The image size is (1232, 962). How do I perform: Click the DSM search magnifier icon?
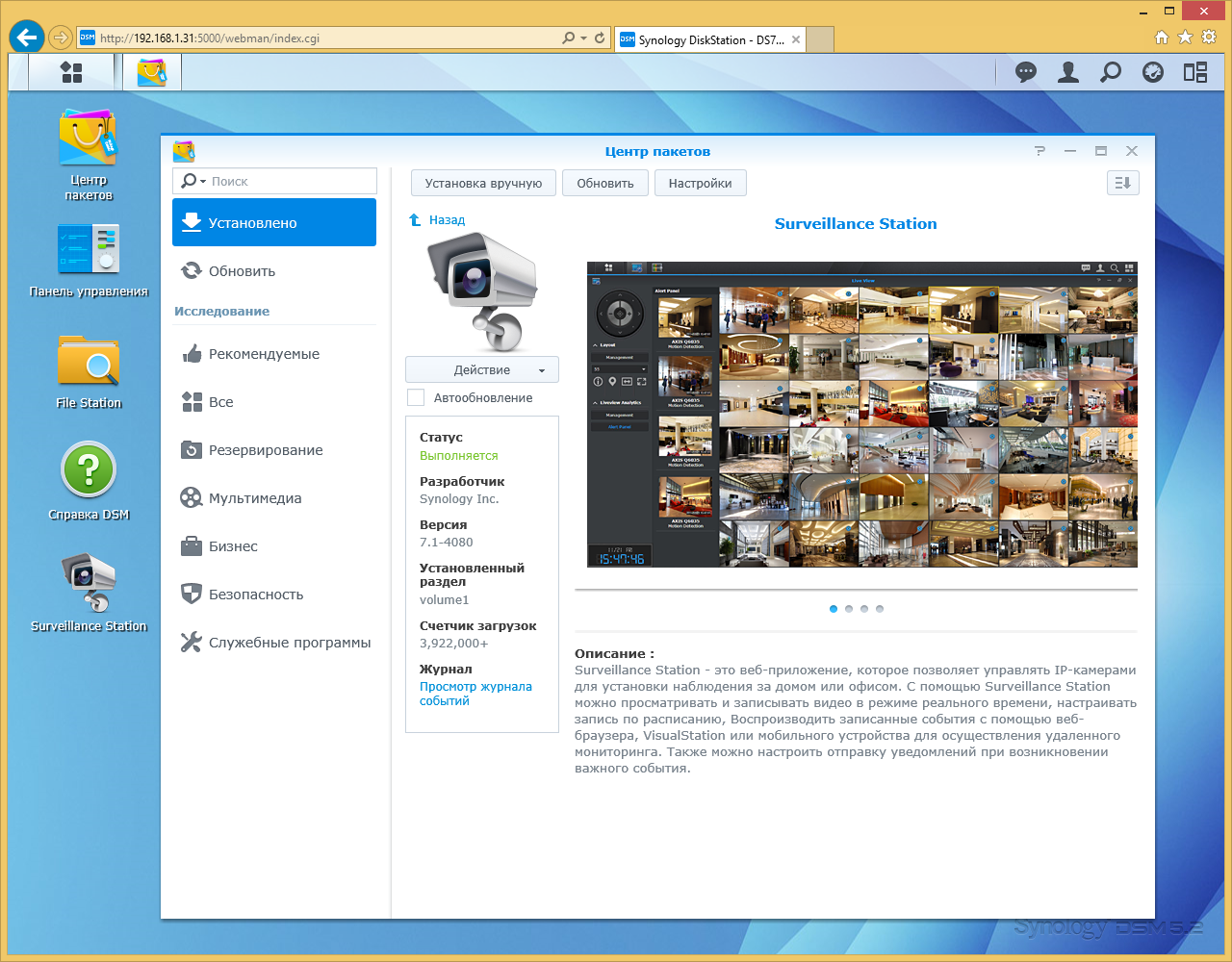1111,72
